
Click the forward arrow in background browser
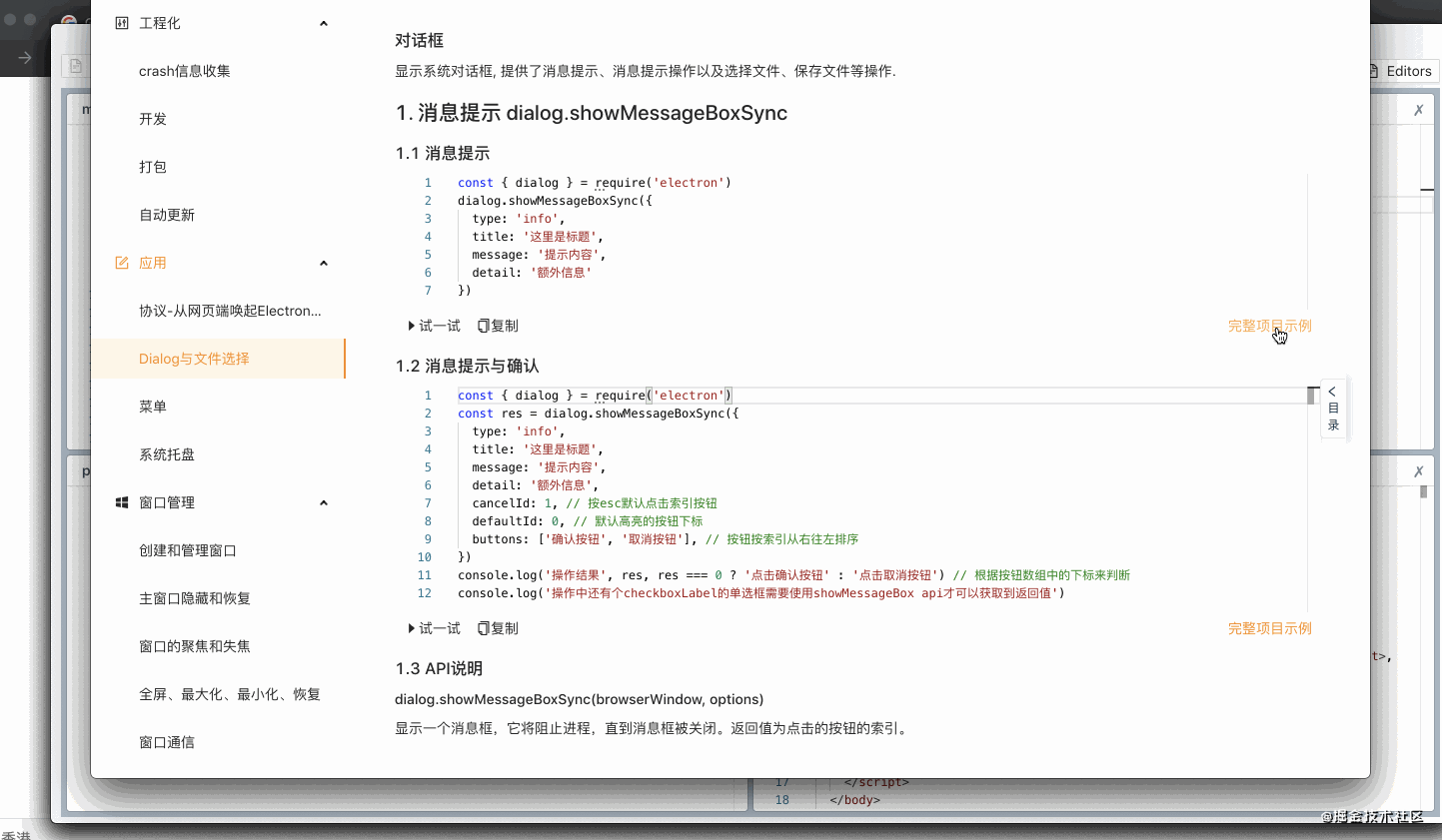click(x=25, y=58)
